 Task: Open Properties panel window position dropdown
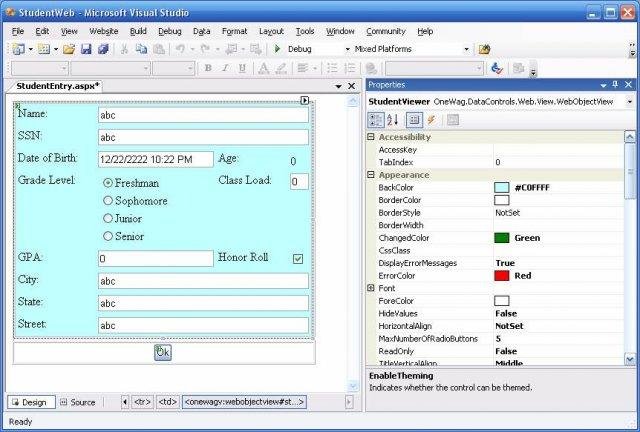point(604,85)
